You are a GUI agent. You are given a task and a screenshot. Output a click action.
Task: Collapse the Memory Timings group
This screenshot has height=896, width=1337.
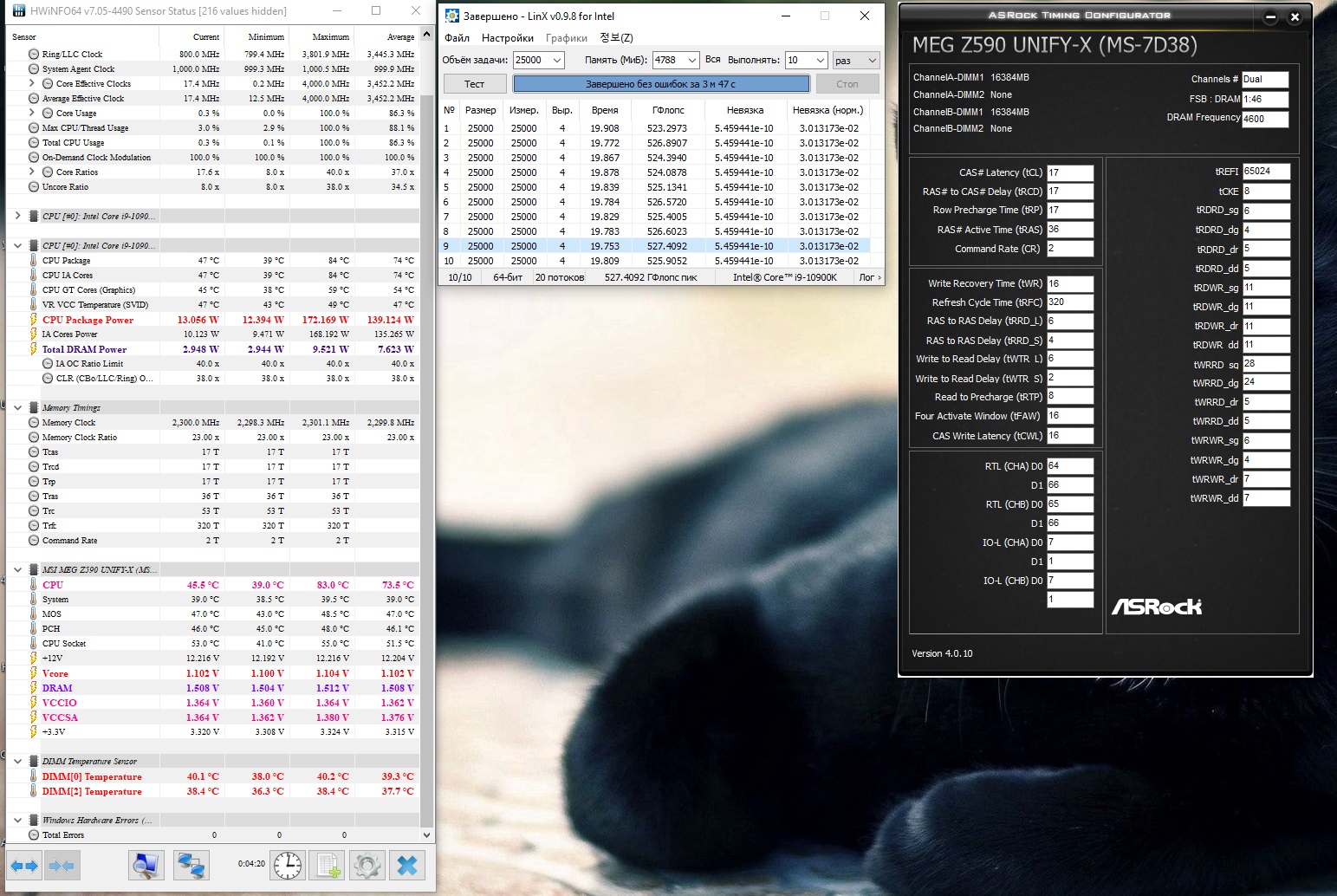pyautogui.click(x=17, y=407)
